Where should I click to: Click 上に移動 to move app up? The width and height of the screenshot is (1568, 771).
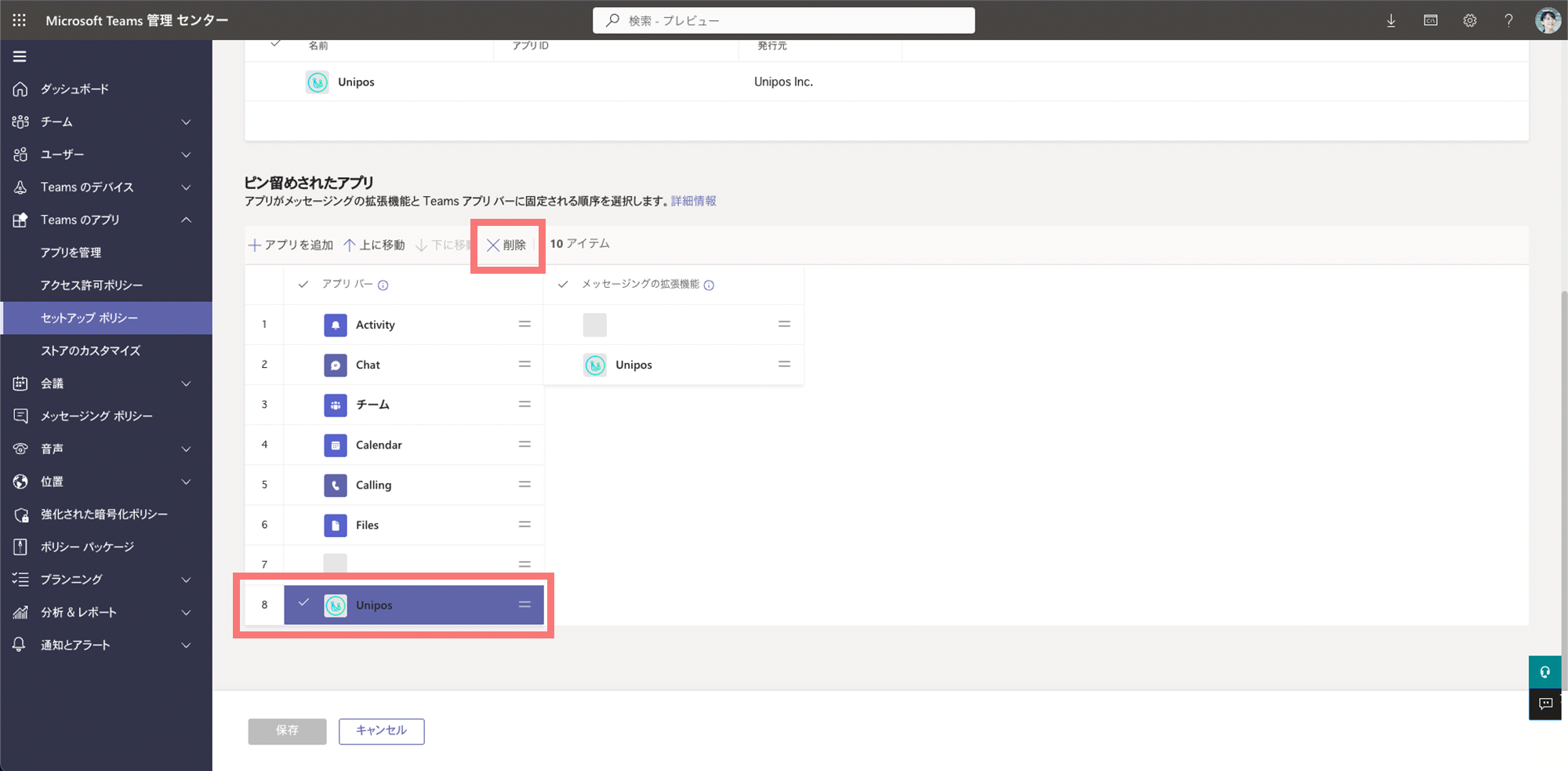(x=374, y=245)
